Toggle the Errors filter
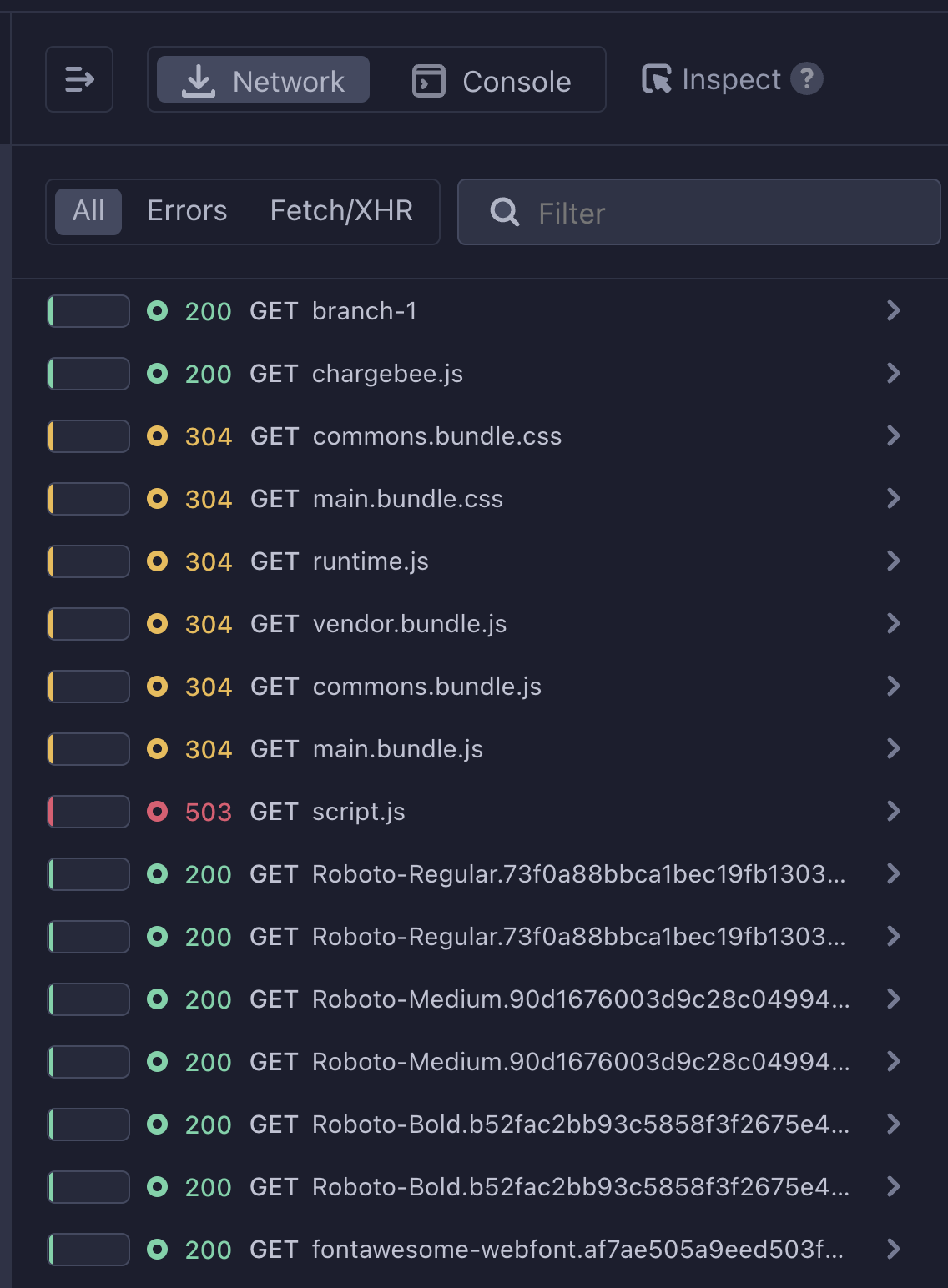The width and height of the screenshot is (948, 1288). click(x=187, y=211)
